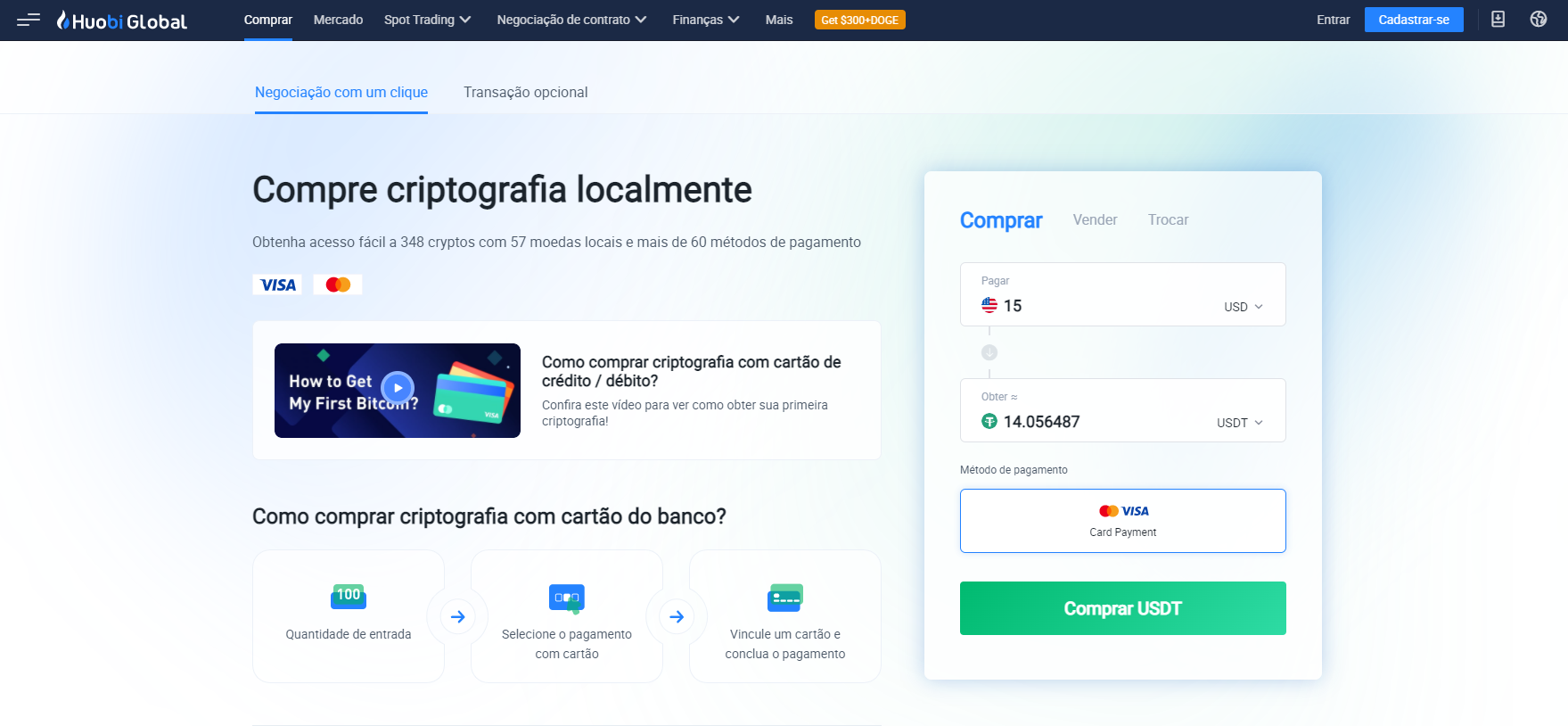The image size is (1568, 726).
Task: Click the Tether USDT coin icon
Action: [x=989, y=421]
